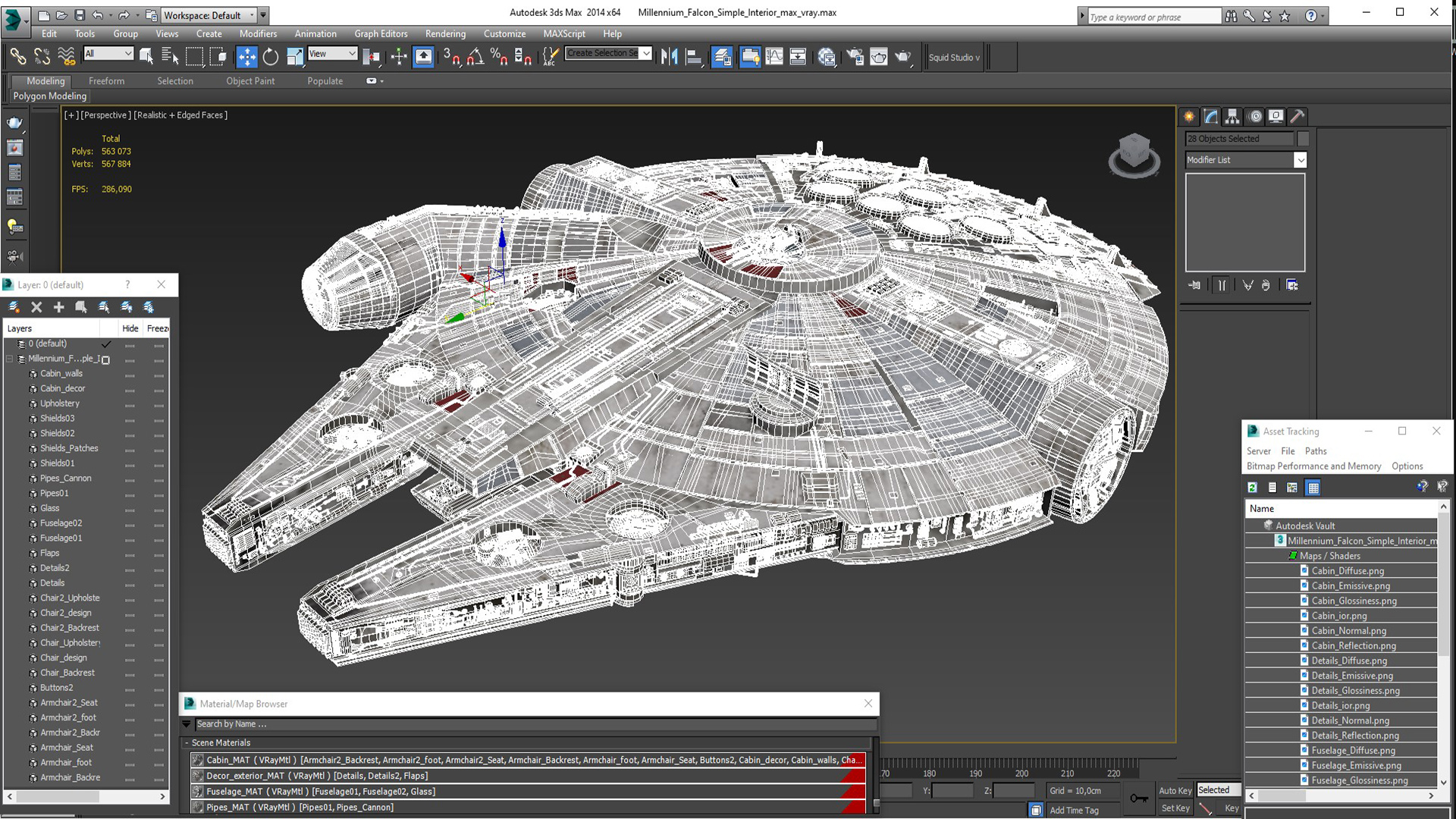Toggle the checkbox next to Millennium_F layer
The height and width of the screenshot is (819, 1456).
(106, 359)
